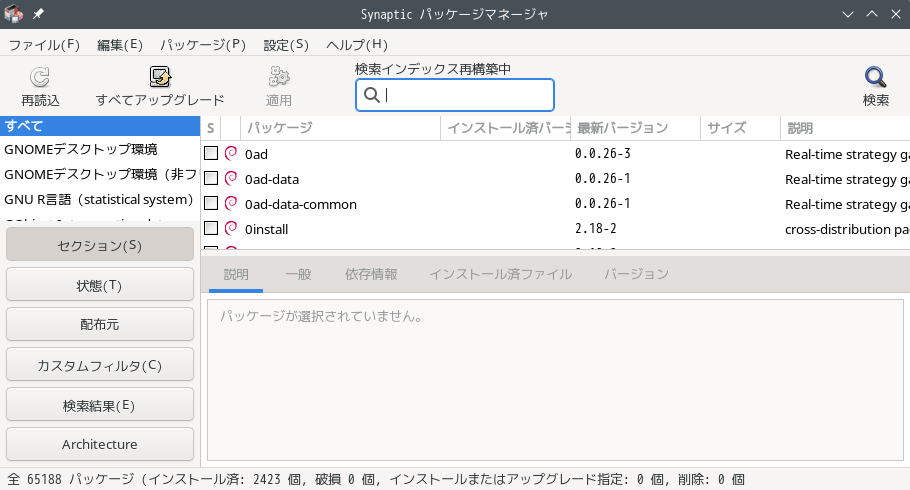910x490 pixels.
Task: Click the 状態(T) filter button
Action: (100, 284)
